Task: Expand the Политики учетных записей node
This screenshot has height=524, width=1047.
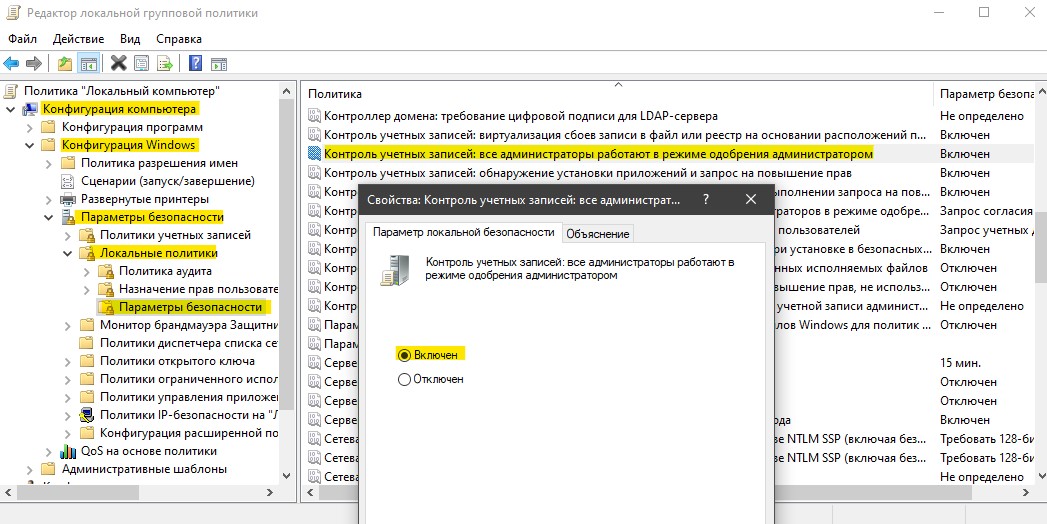Action: coord(67,235)
